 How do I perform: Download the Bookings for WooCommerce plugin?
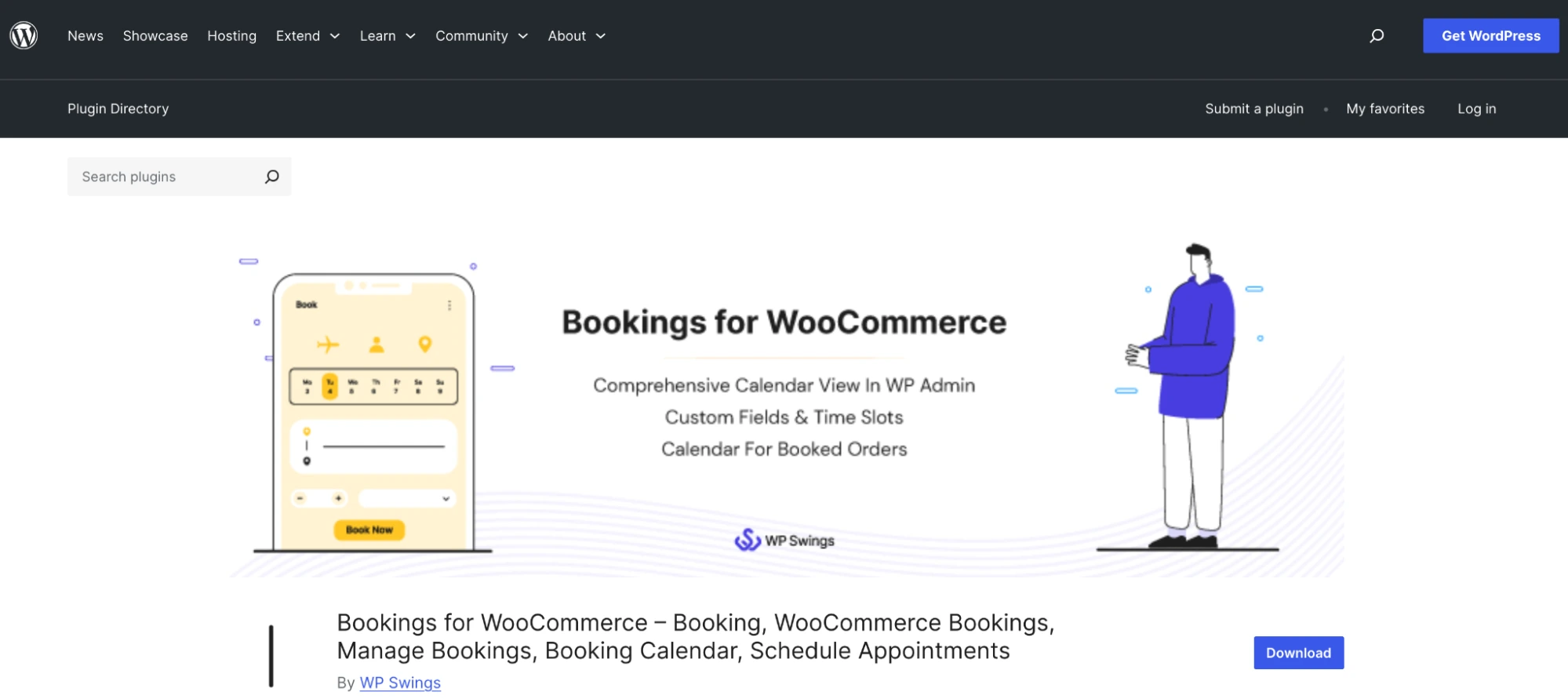(x=1298, y=653)
